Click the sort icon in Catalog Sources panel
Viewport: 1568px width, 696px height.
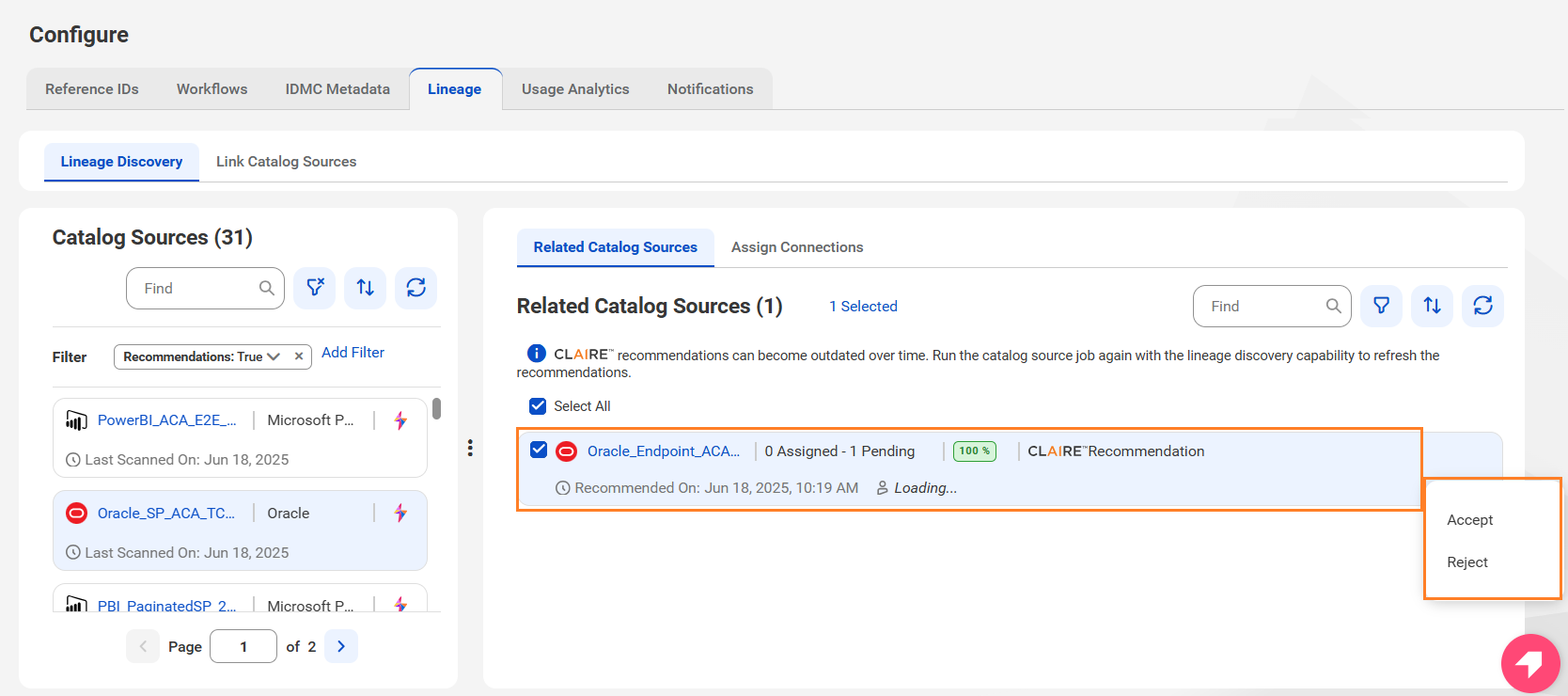click(366, 288)
